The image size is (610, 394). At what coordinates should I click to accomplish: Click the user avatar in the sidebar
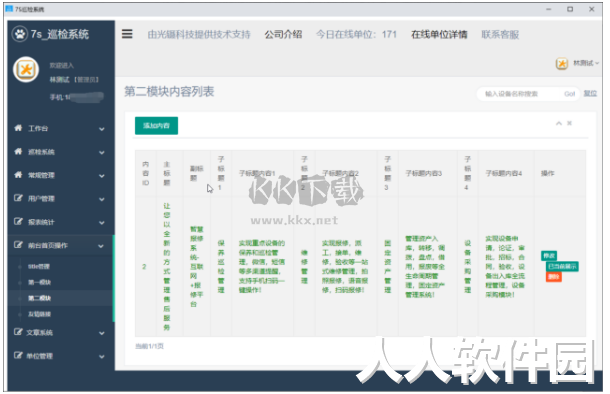[x=26, y=70]
